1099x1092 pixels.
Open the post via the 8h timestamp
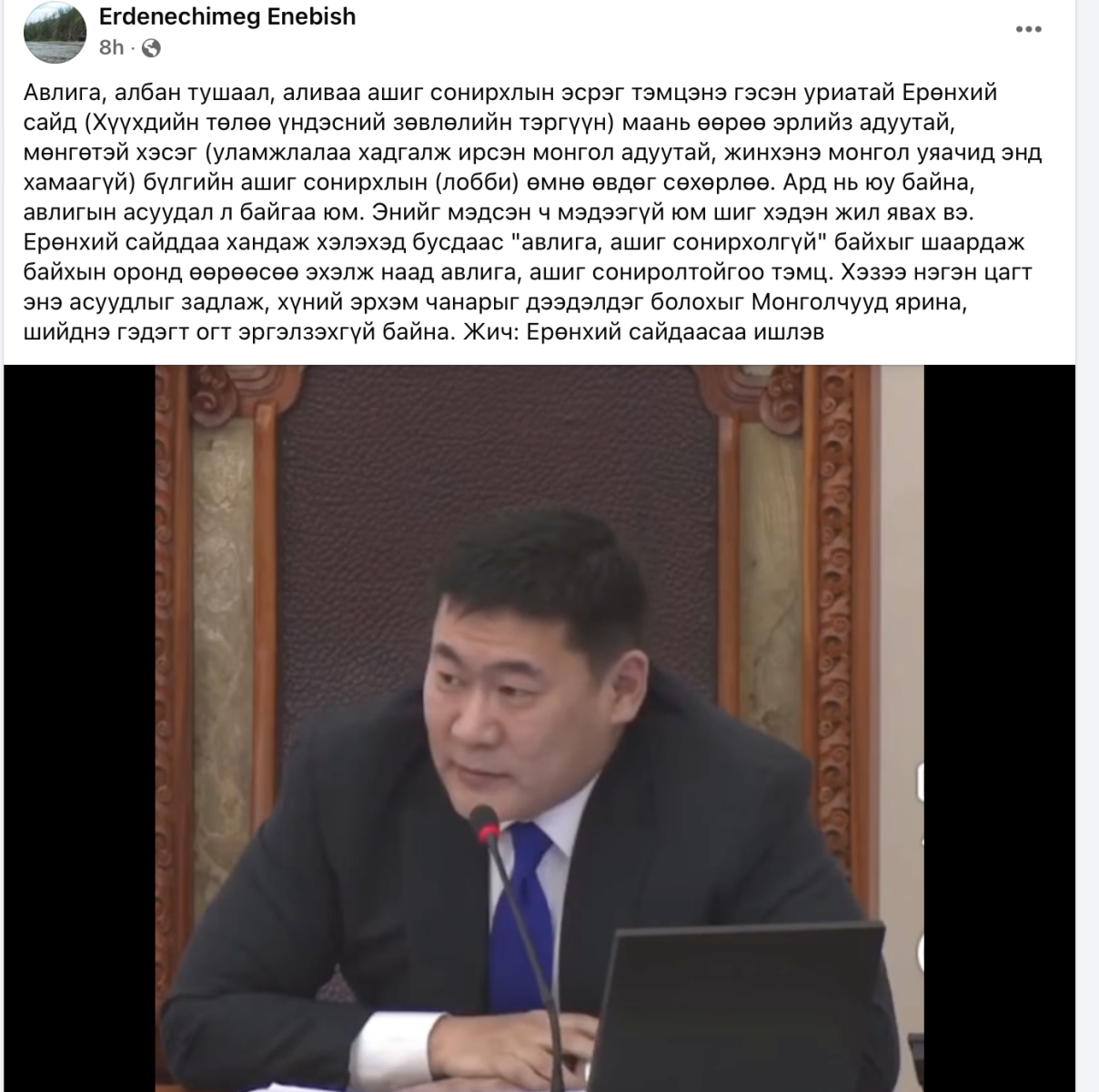[x=111, y=47]
